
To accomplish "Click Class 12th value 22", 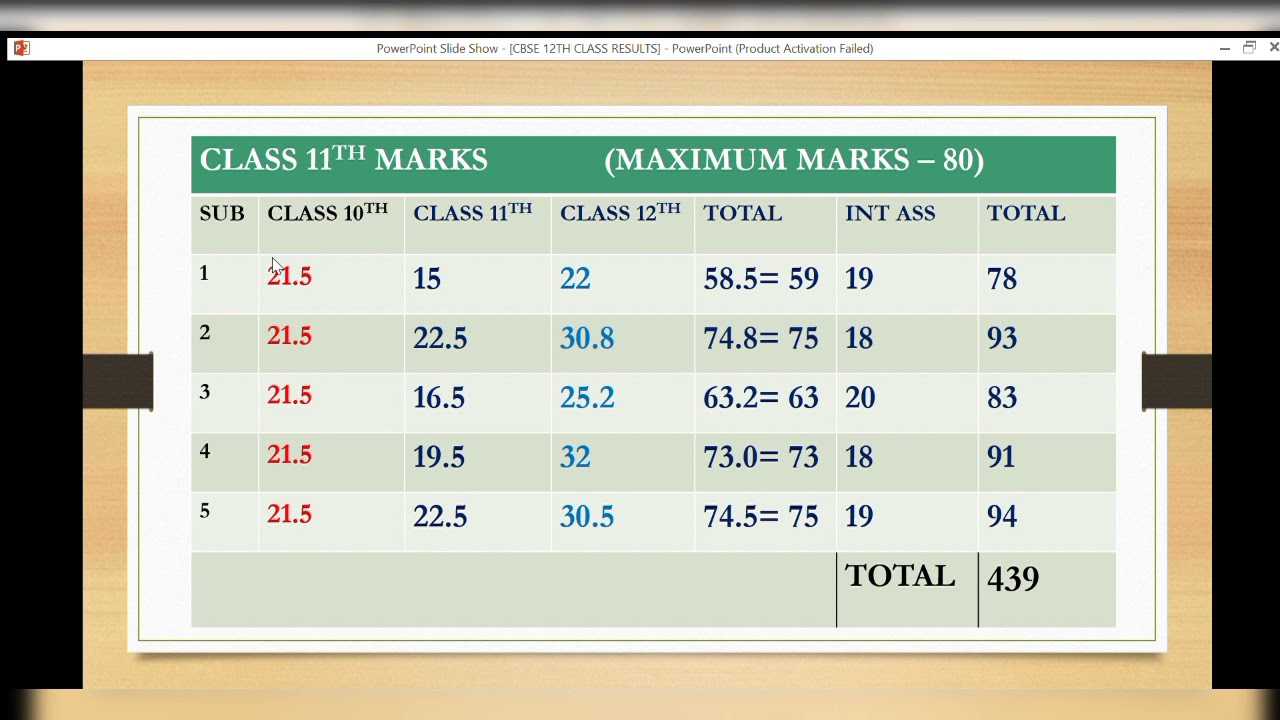I will click(575, 279).
